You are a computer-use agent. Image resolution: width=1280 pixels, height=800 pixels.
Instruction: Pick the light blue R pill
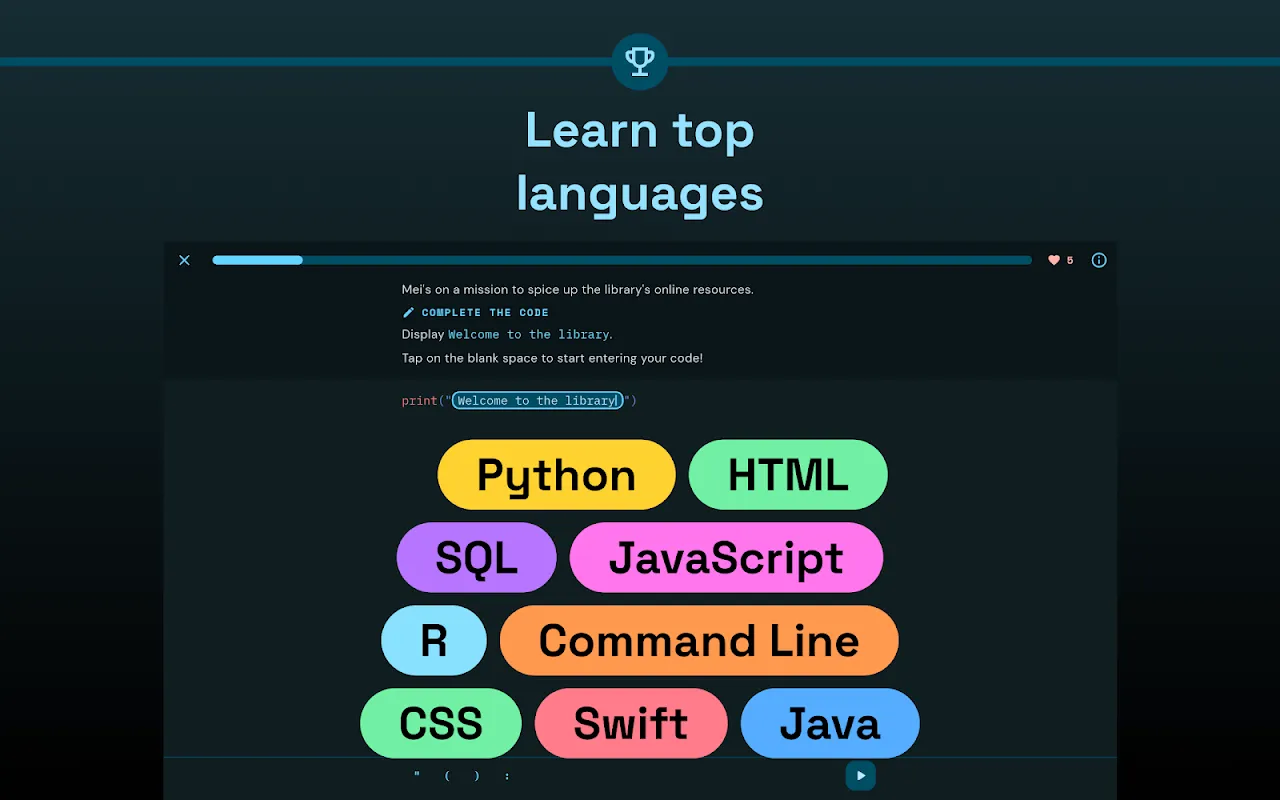pos(433,641)
